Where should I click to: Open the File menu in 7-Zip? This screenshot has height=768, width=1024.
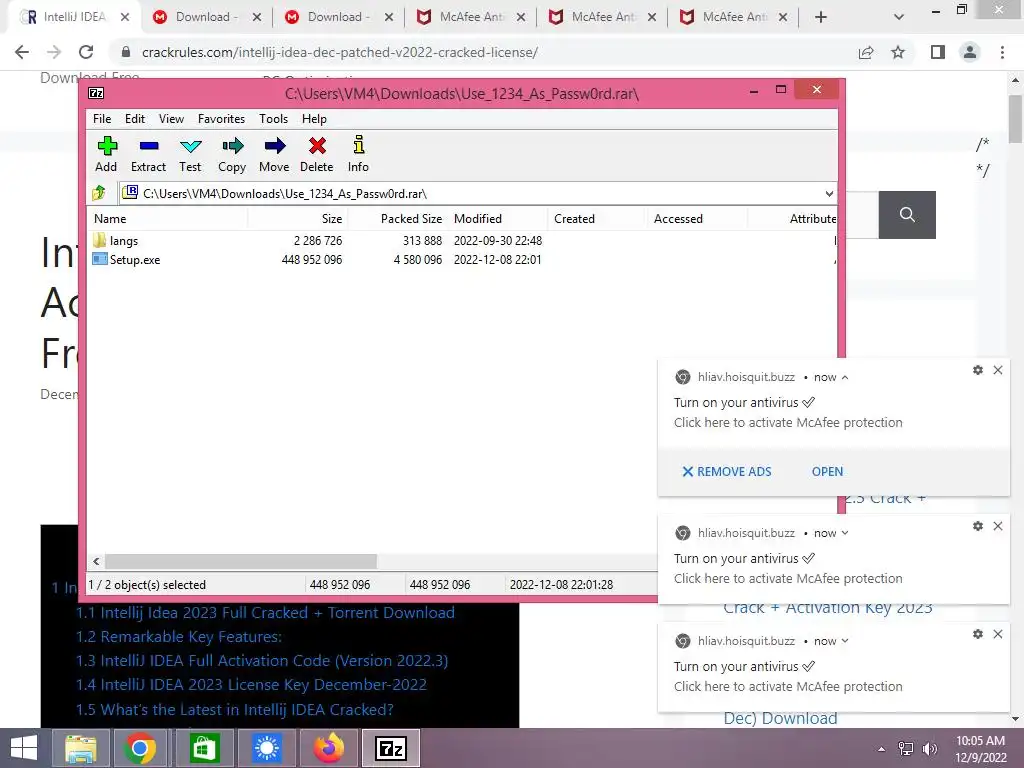(102, 119)
